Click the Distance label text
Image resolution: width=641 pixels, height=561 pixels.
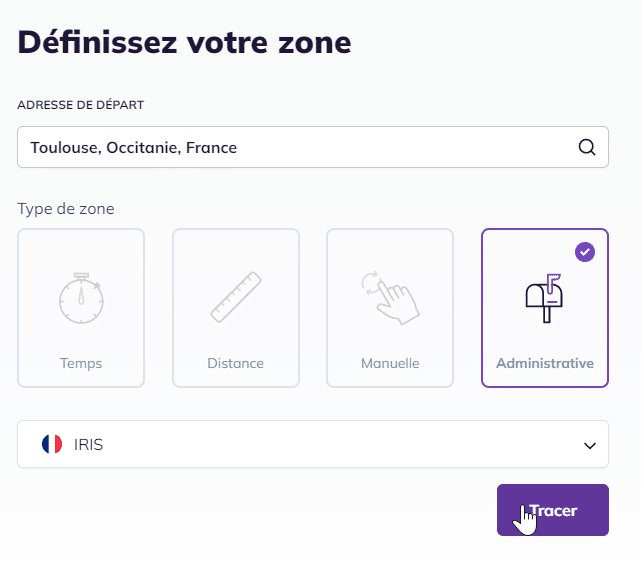235,363
